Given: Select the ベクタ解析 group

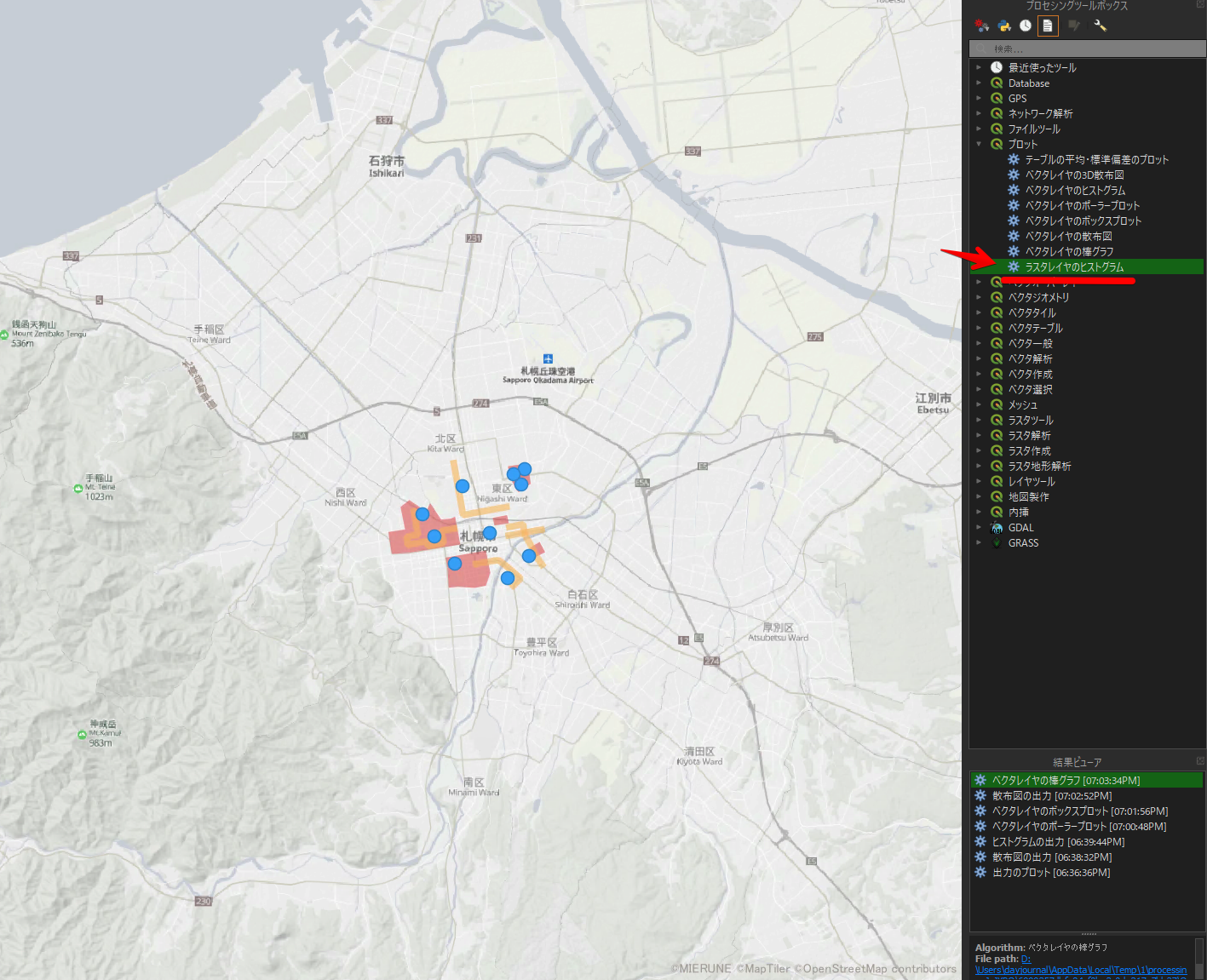Looking at the screenshot, I should [1030, 358].
